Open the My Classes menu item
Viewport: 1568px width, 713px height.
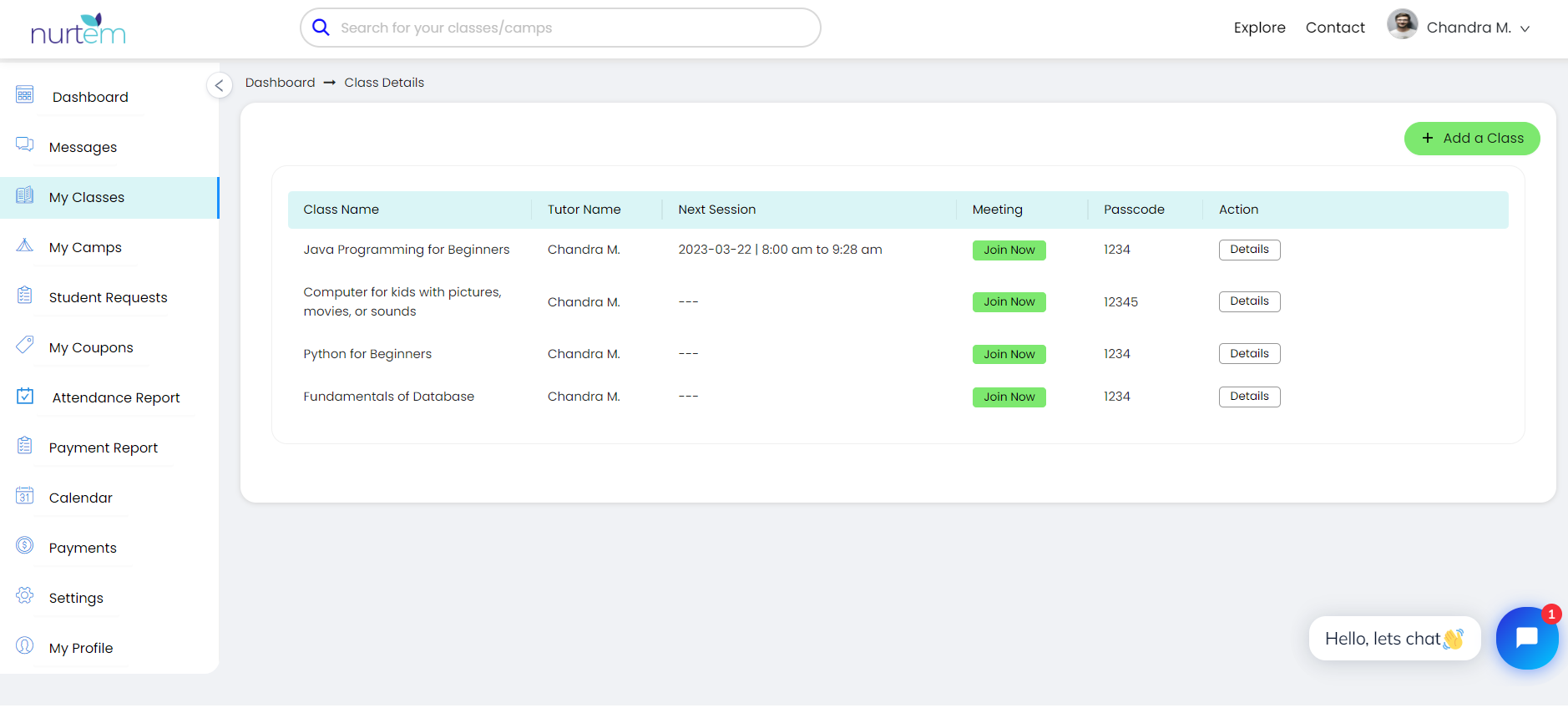[87, 198]
